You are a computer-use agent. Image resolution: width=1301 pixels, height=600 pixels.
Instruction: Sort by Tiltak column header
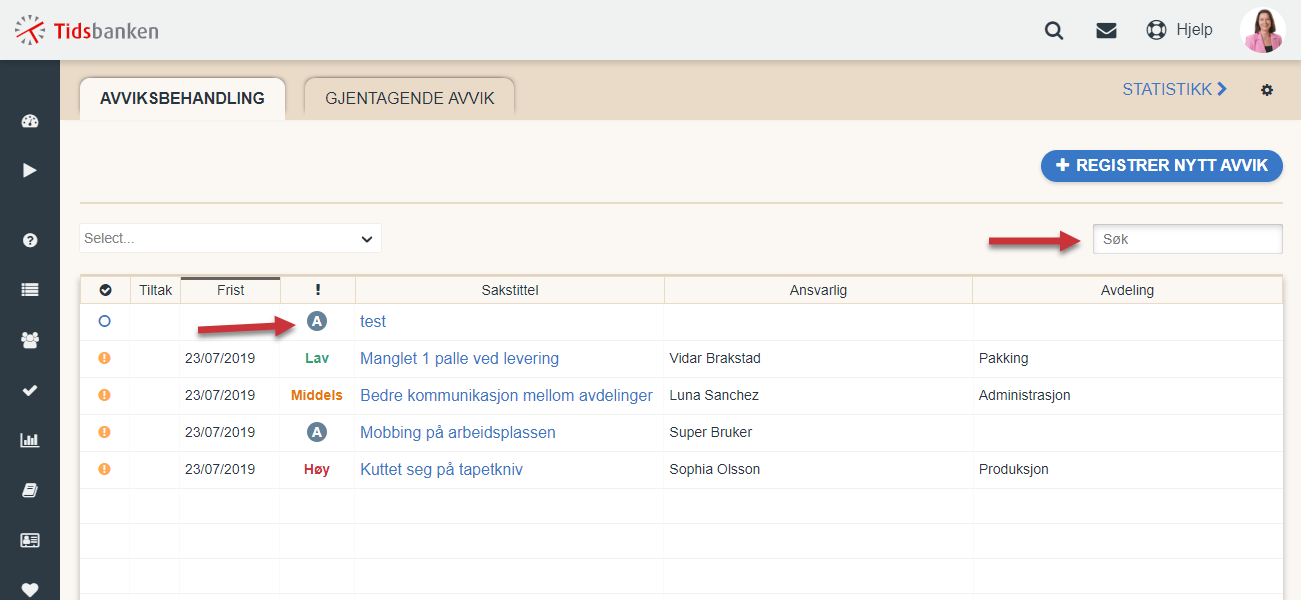pyautogui.click(x=155, y=290)
